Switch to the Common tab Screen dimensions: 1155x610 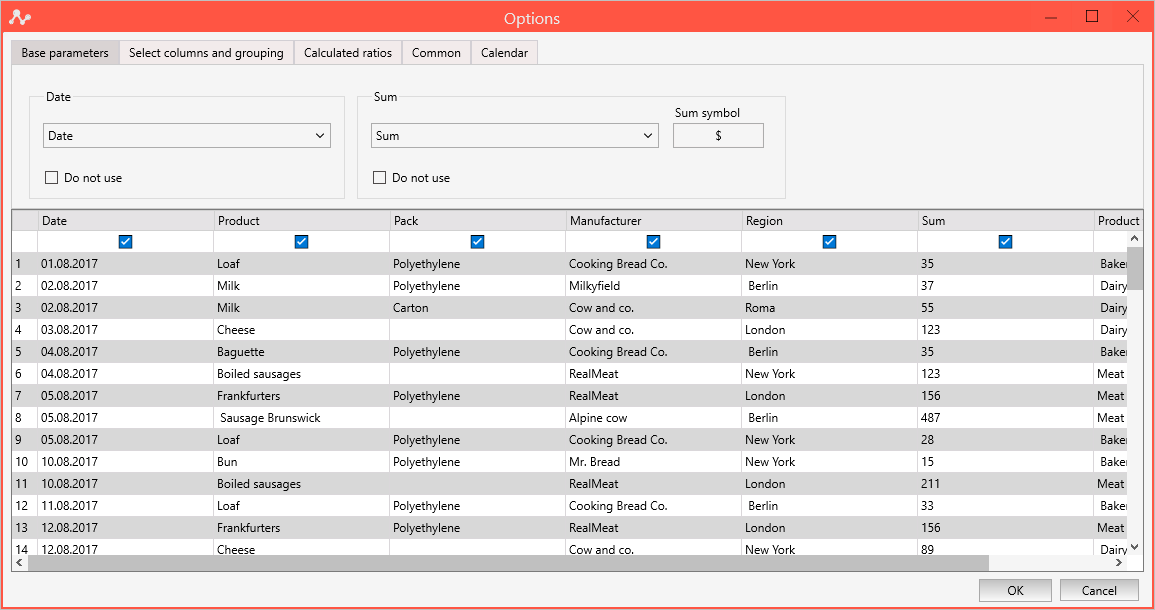[436, 53]
